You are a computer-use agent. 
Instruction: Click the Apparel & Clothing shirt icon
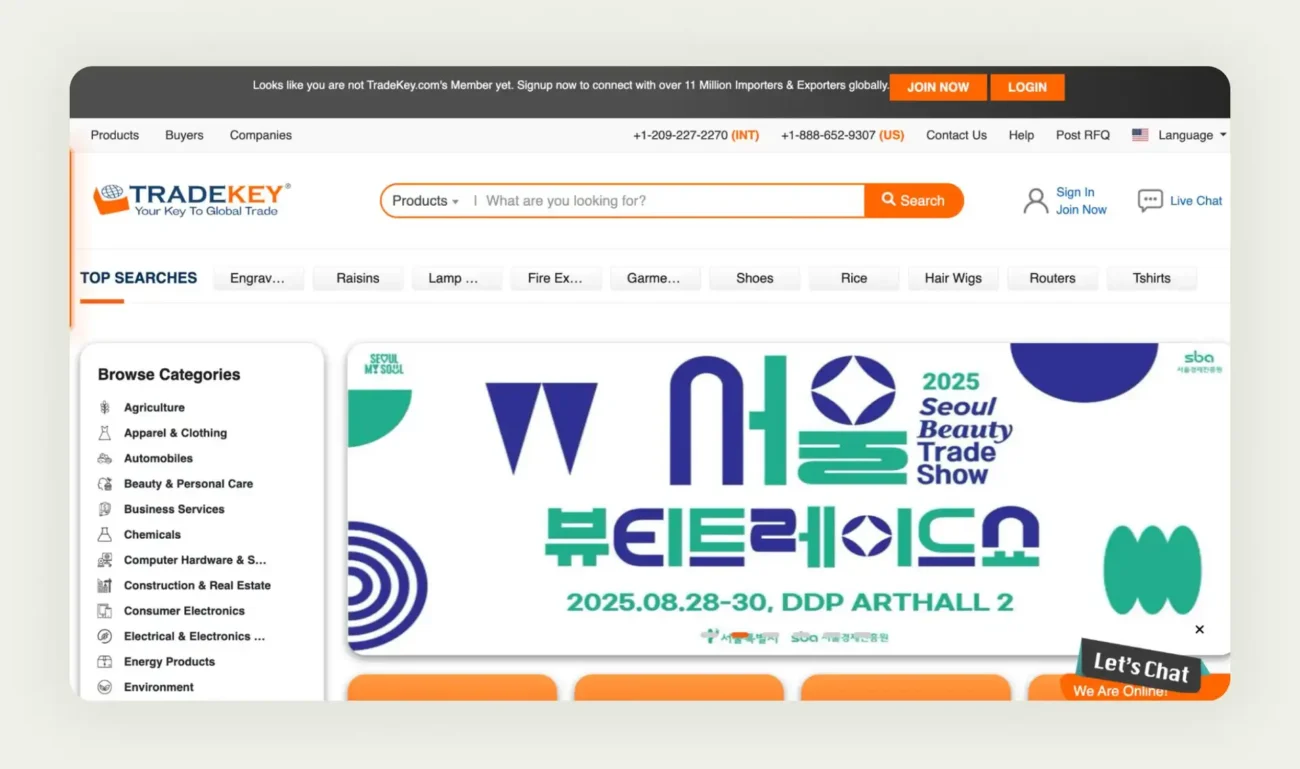pyautogui.click(x=103, y=432)
